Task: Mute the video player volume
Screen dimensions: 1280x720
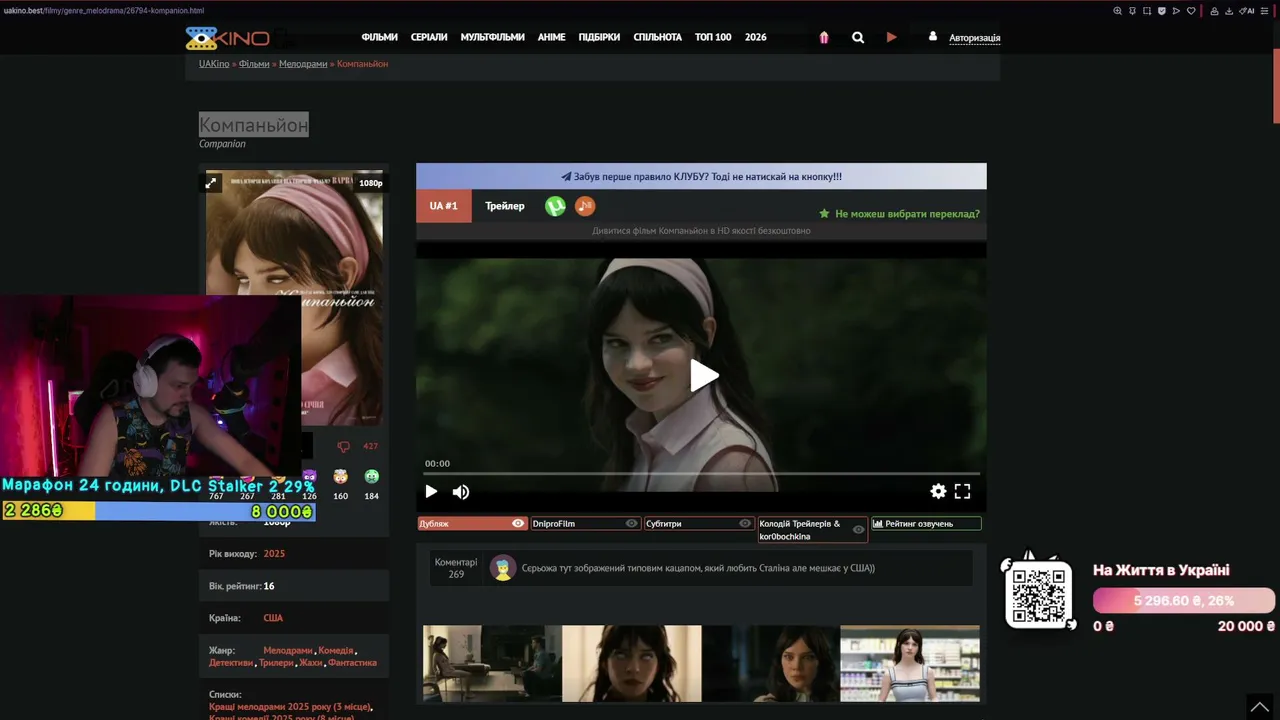Action: coord(461,492)
